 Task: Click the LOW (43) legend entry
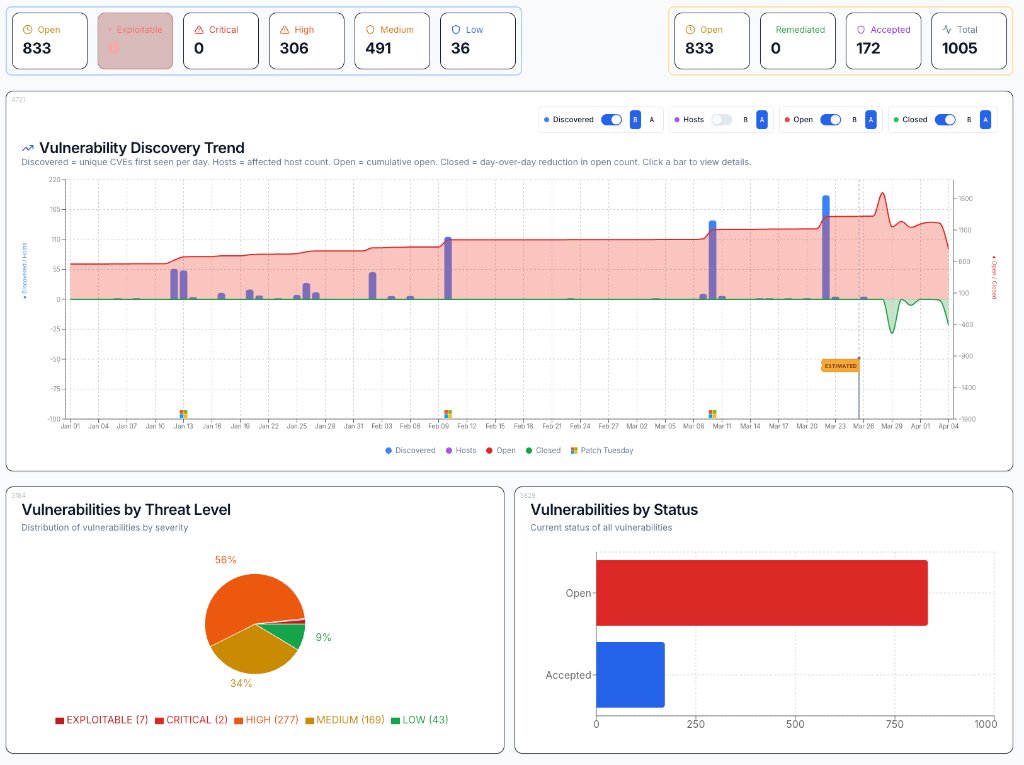(x=419, y=720)
